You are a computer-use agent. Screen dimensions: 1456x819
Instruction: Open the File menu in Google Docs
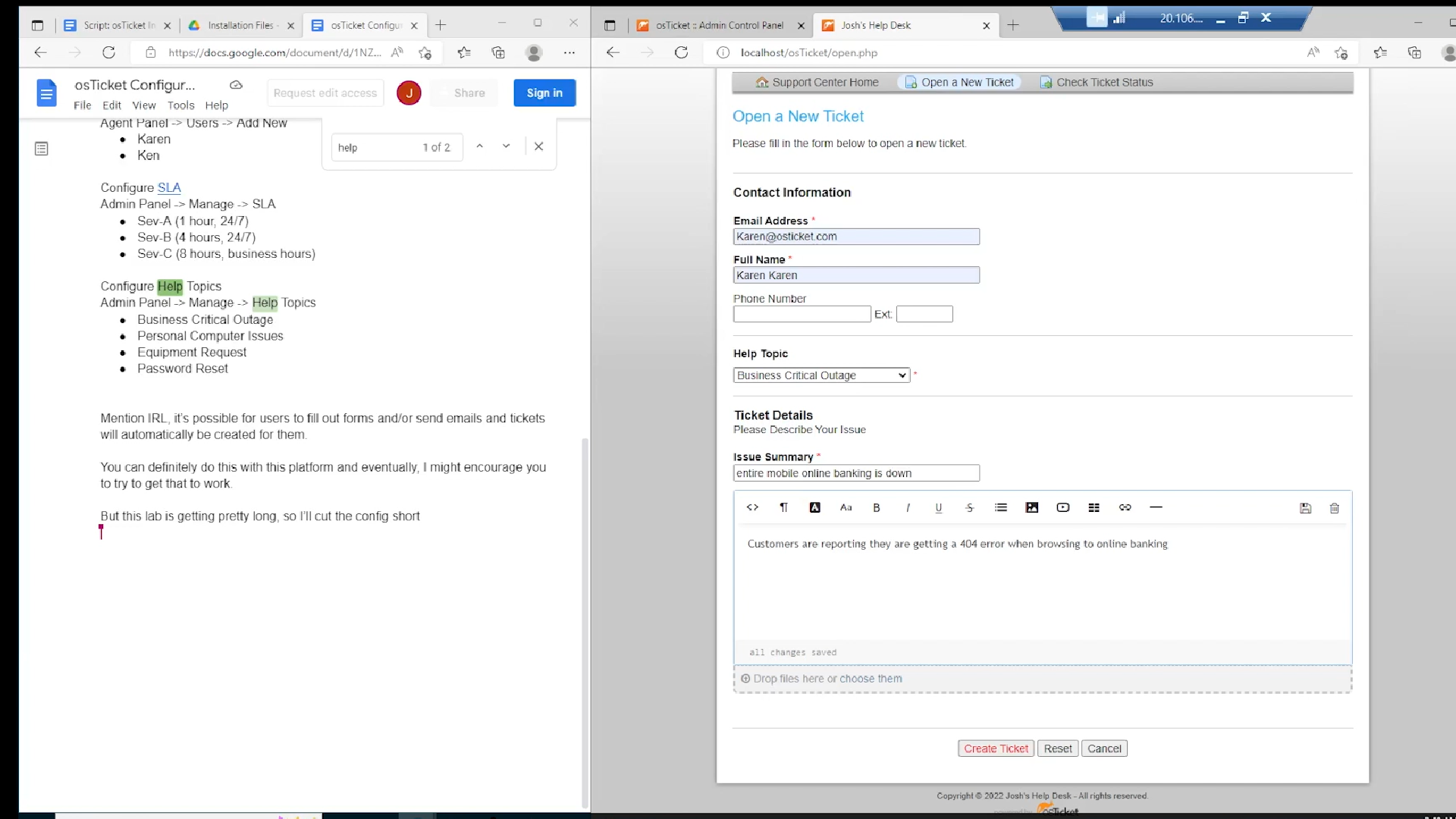click(x=82, y=105)
